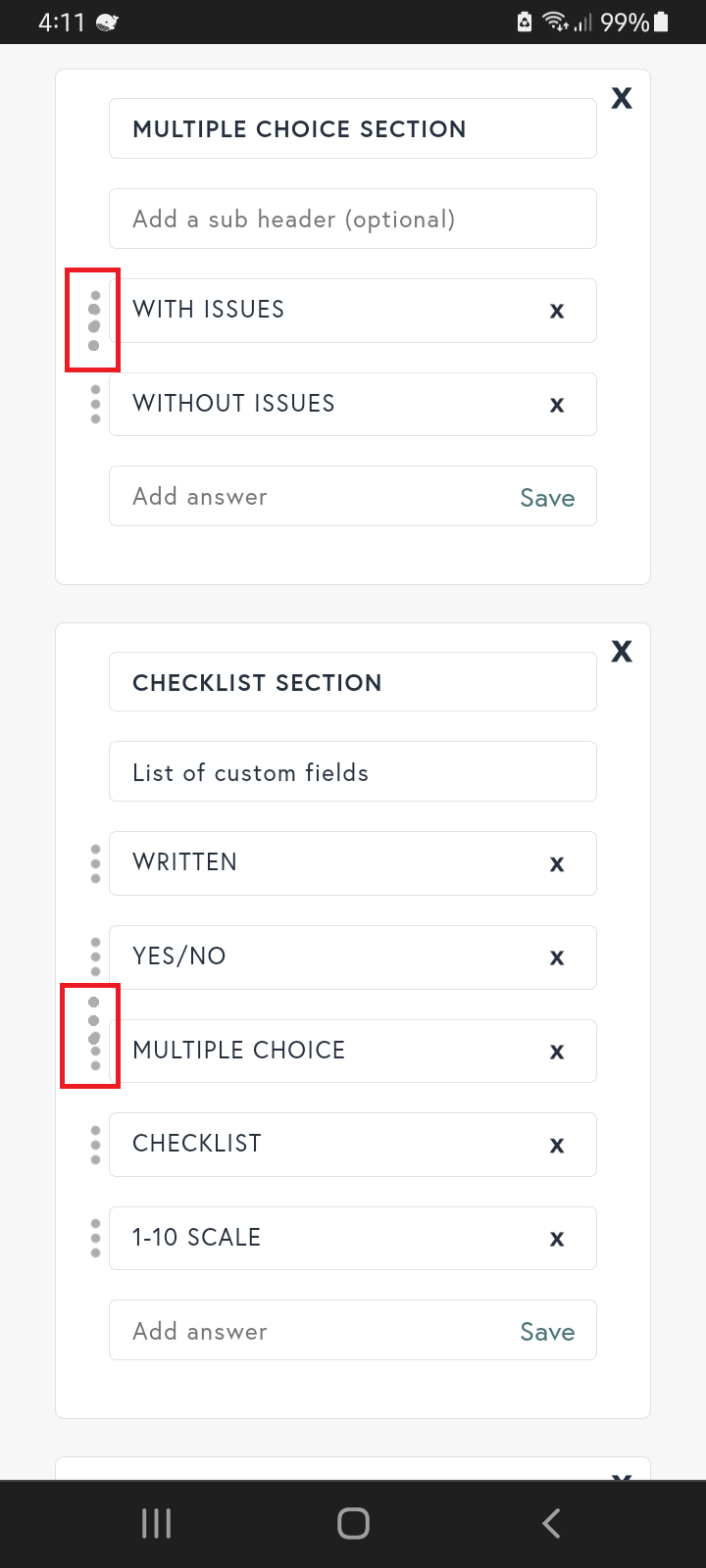Delete the YES/NO answer option
706x1568 pixels.
(557, 958)
